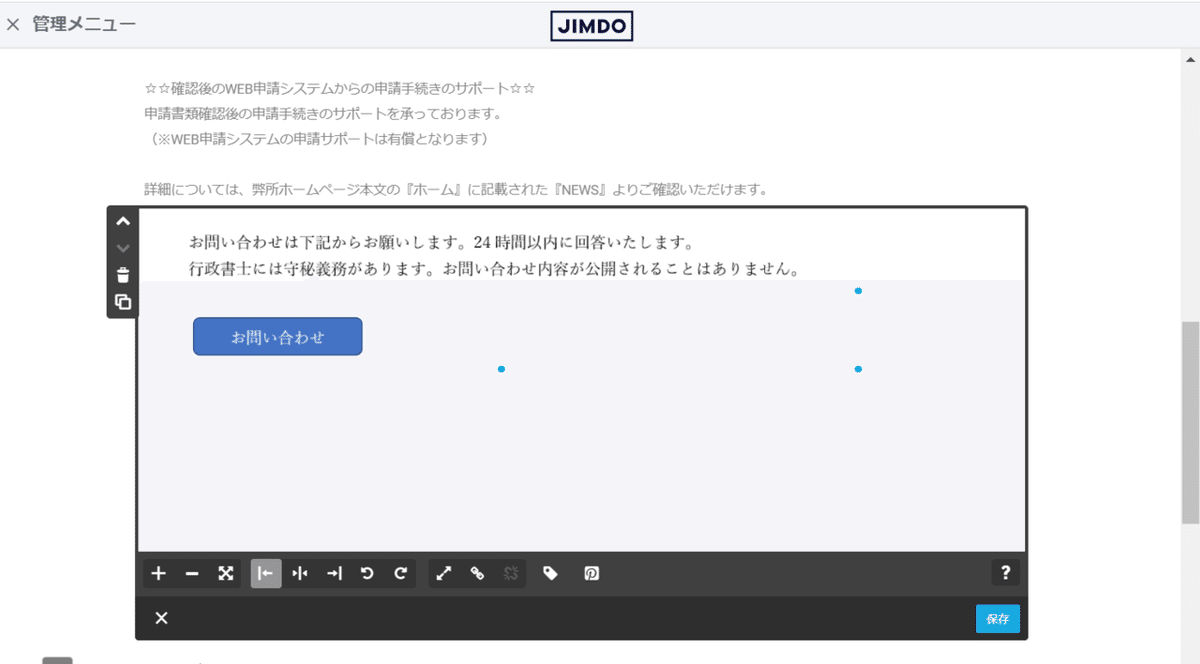Click the fit-to-size icon in the image toolbar
Screen dimensions: 1200x664
click(x=225, y=573)
